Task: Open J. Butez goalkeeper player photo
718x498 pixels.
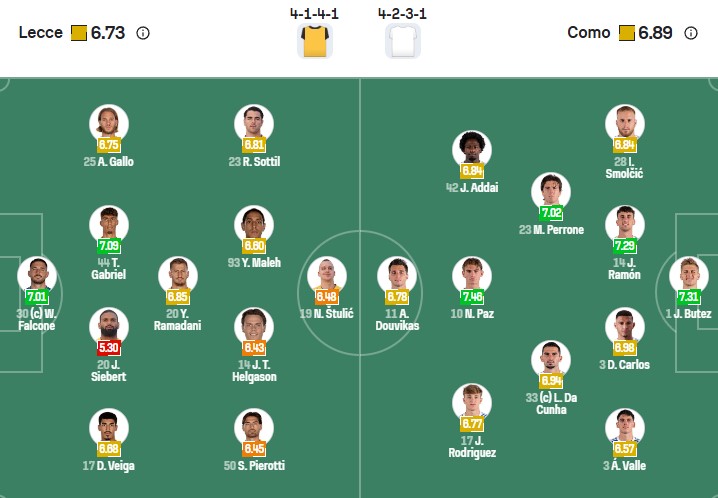Action: tap(688, 274)
